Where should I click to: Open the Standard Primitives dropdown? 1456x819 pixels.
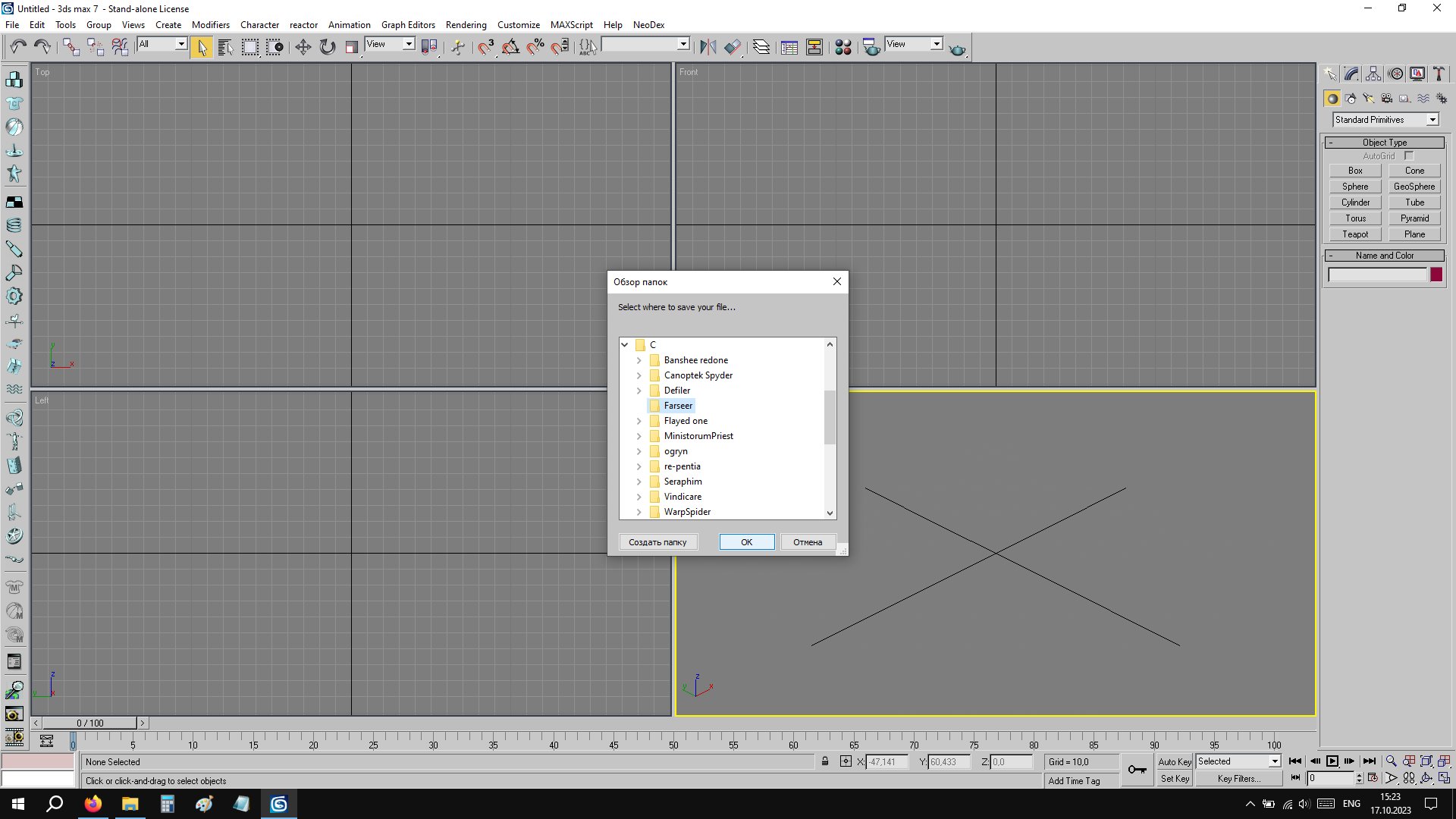tap(1432, 120)
